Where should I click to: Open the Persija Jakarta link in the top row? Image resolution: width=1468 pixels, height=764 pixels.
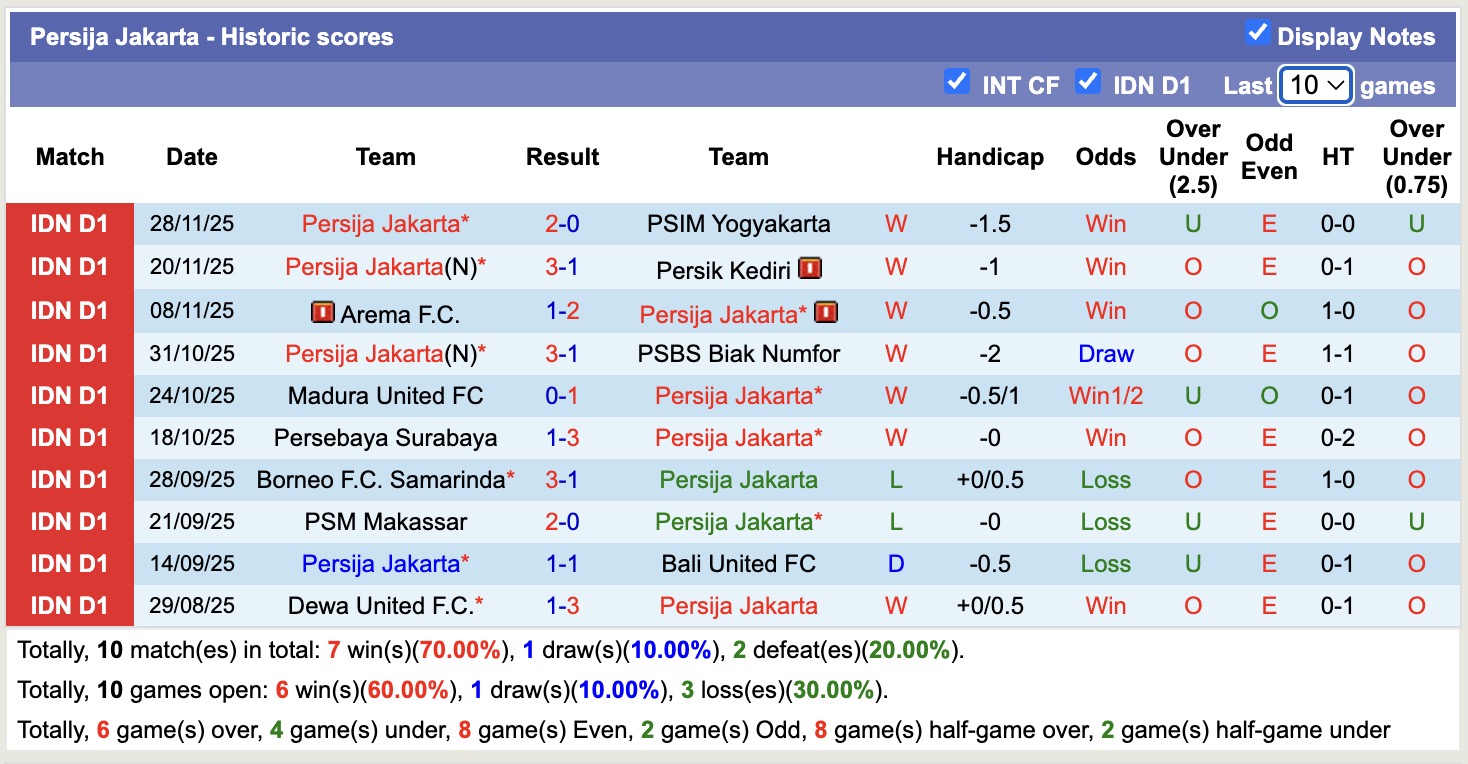pos(385,224)
